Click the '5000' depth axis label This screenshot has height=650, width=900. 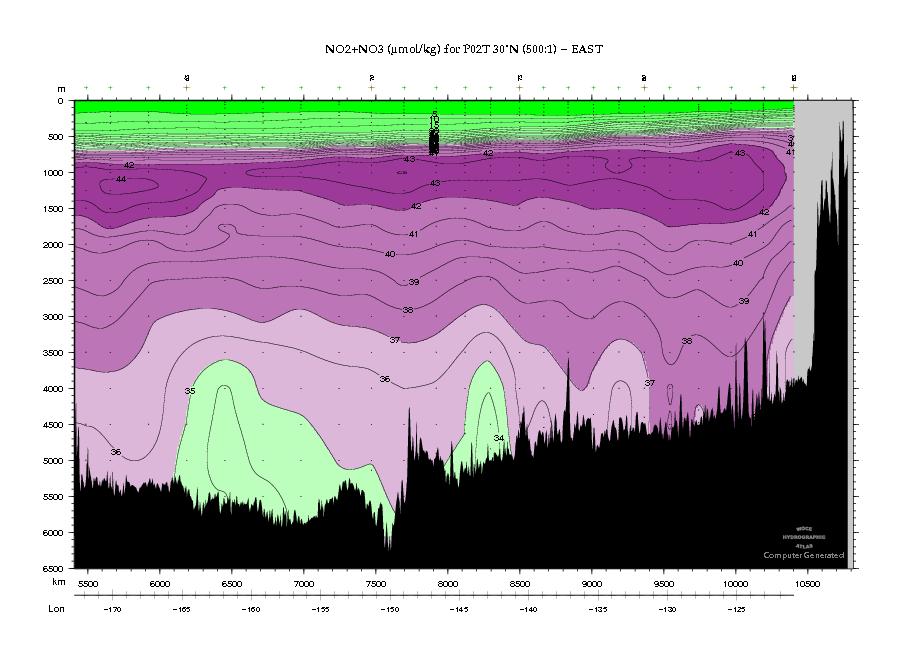point(53,461)
